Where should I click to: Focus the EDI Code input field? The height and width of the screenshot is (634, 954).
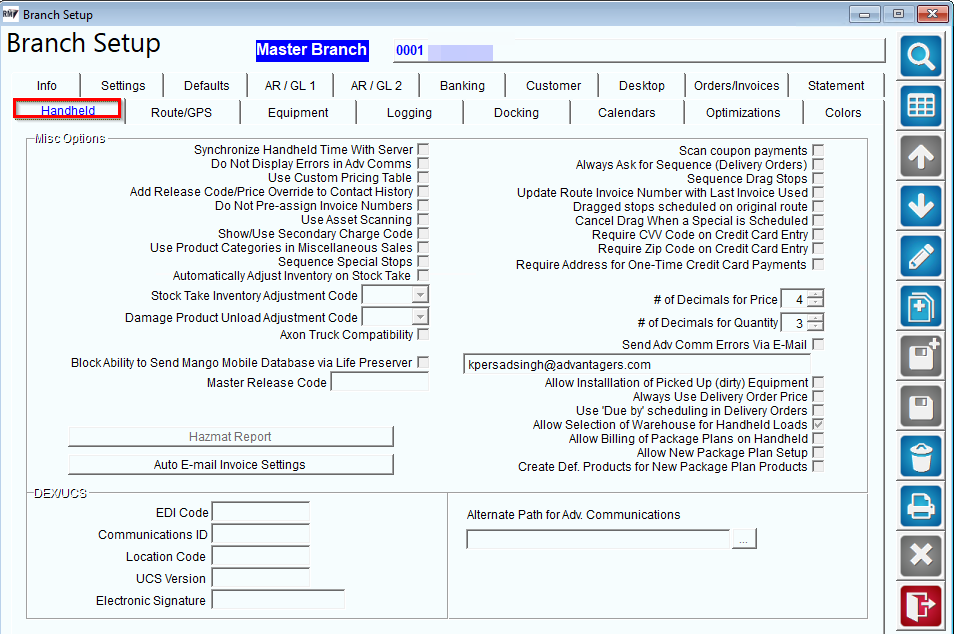tap(260, 512)
